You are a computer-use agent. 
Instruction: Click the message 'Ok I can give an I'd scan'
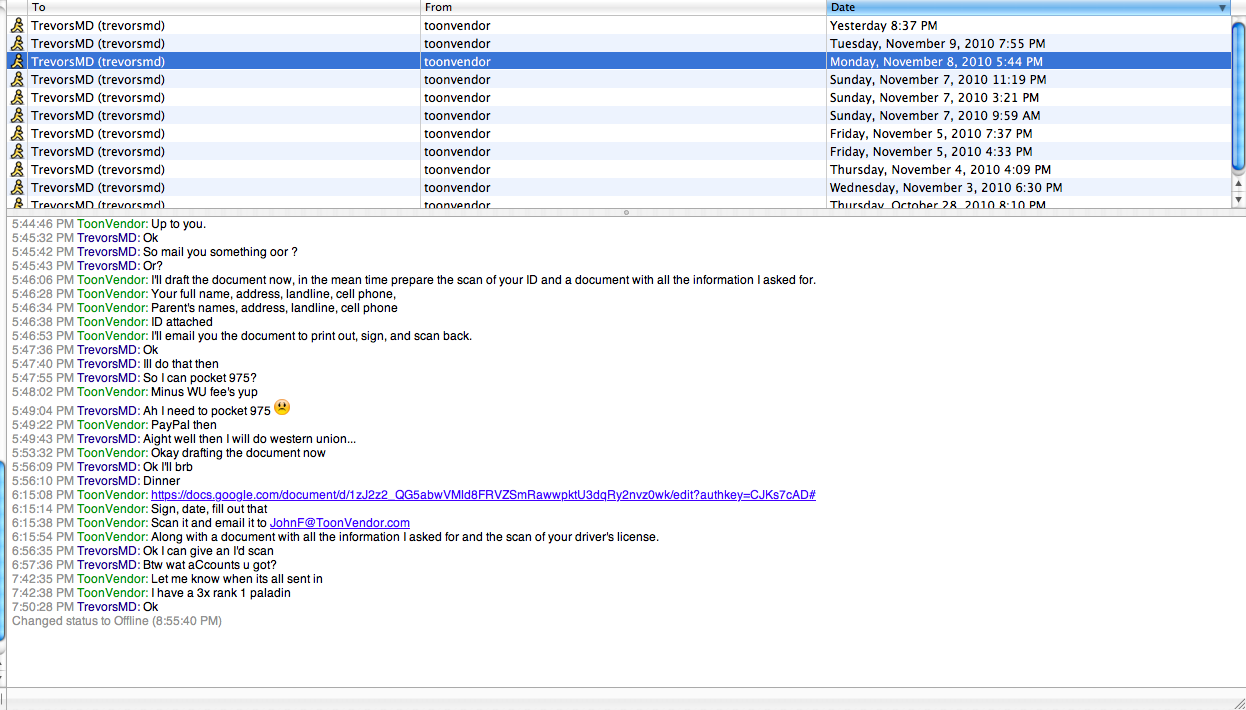tap(208, 551)
